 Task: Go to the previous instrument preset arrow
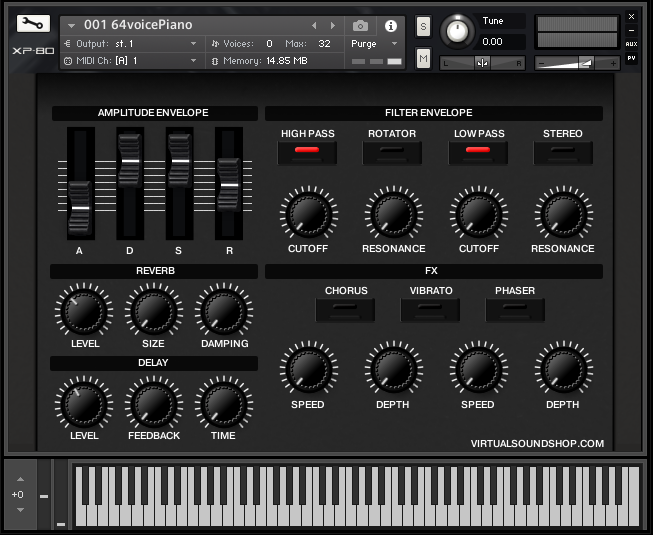(314, 25)
